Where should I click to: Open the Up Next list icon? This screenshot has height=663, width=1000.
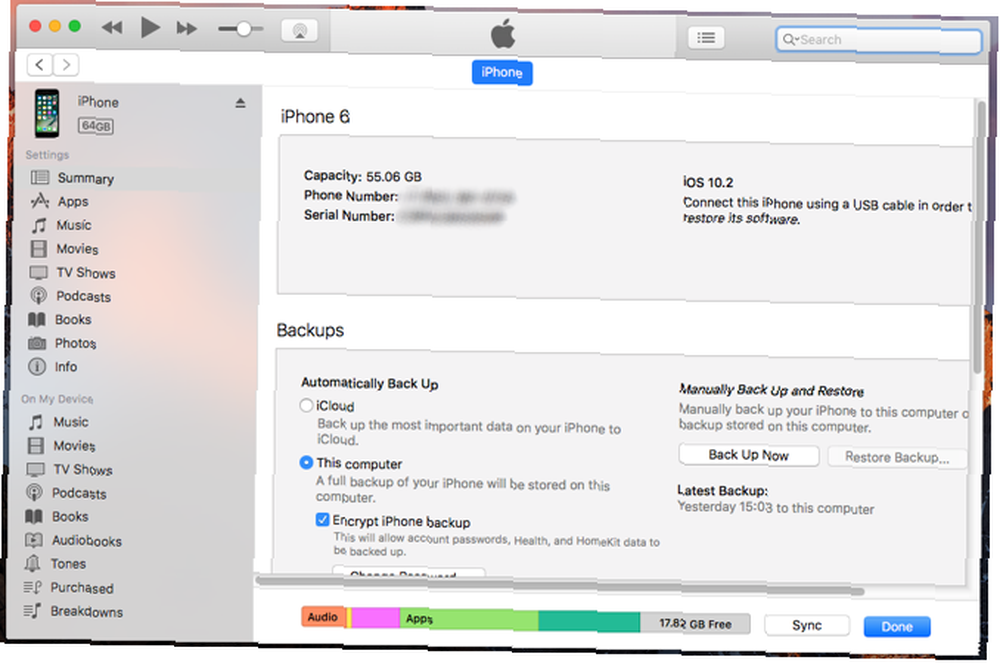click(x=705, y=38)
